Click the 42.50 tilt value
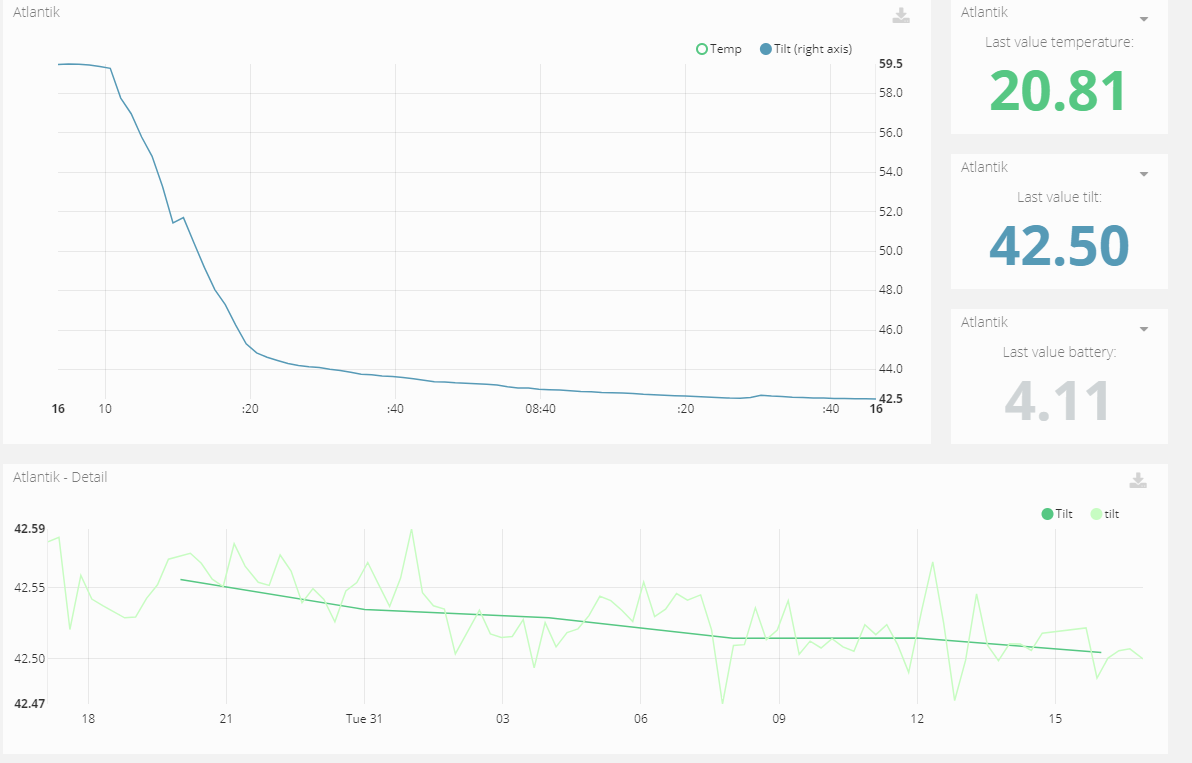Image resolution: width=1192 pixels, height=763 pixels. coord(1058,246)
